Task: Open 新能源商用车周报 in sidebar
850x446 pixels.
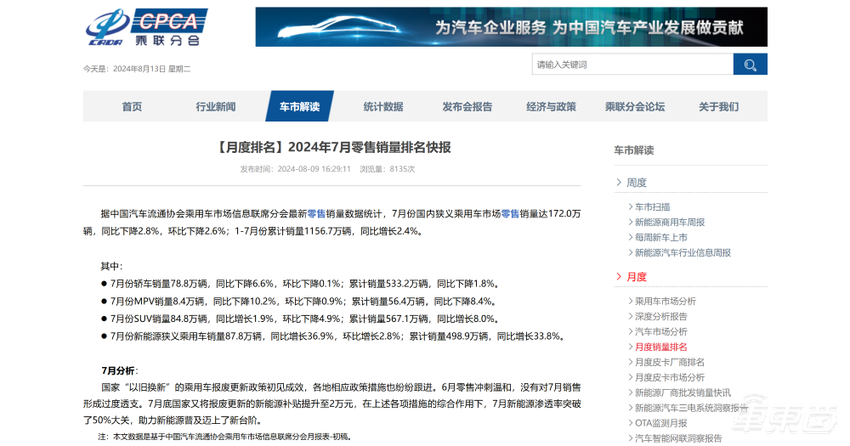Action: coord(669,222)
